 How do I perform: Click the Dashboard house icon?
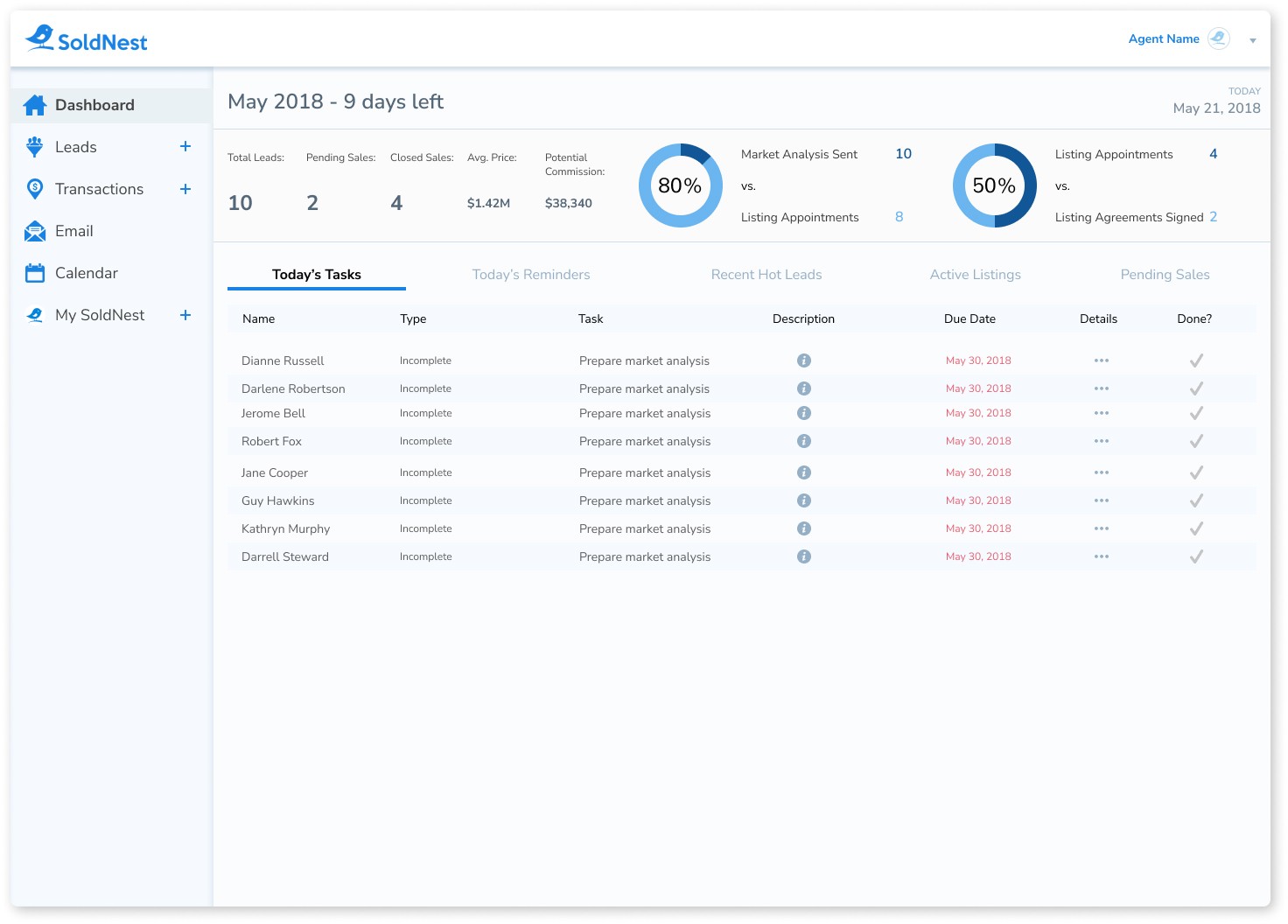pos(35,105)
